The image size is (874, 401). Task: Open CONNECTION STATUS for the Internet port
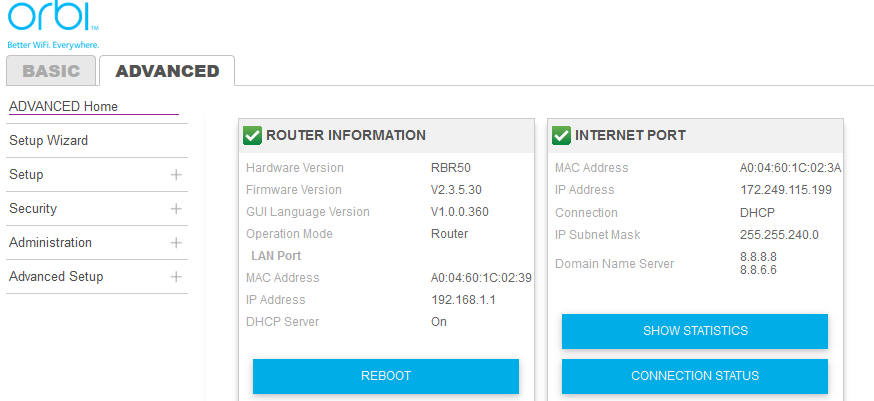point(694,376)
